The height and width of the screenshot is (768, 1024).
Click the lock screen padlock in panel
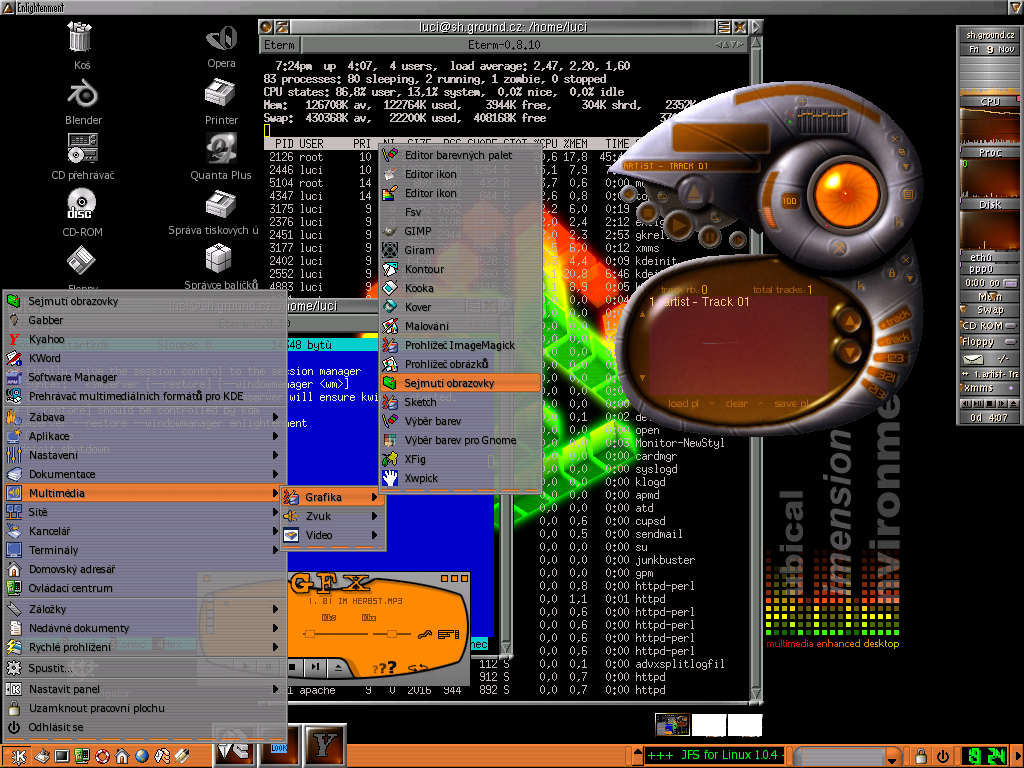tap(921, 756)
